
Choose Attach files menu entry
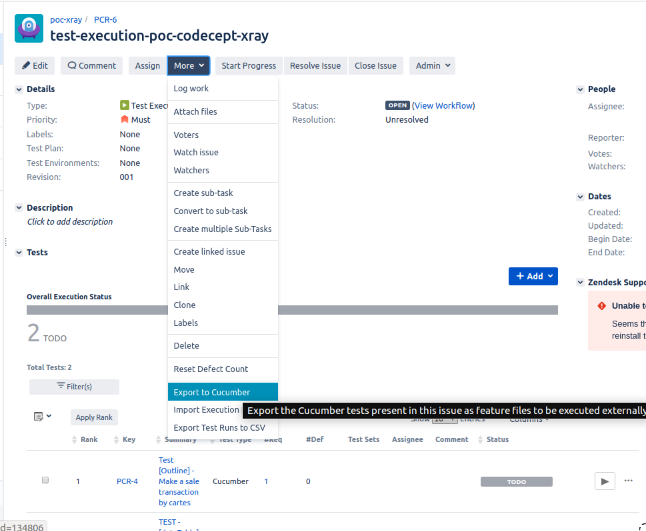pyautogui.click(x=223, y=112)
